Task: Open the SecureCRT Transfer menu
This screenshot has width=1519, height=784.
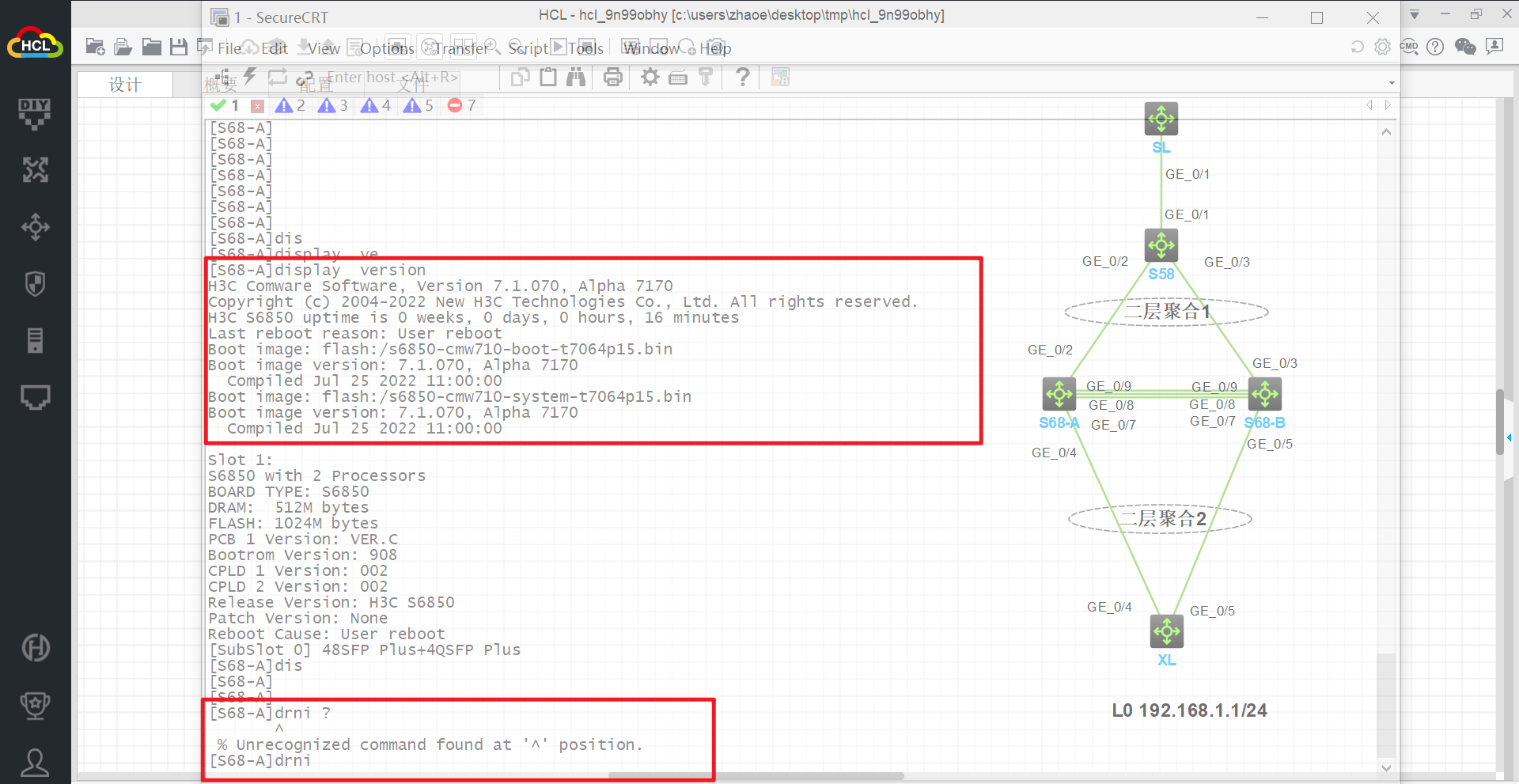Action: tap(461, 48)
